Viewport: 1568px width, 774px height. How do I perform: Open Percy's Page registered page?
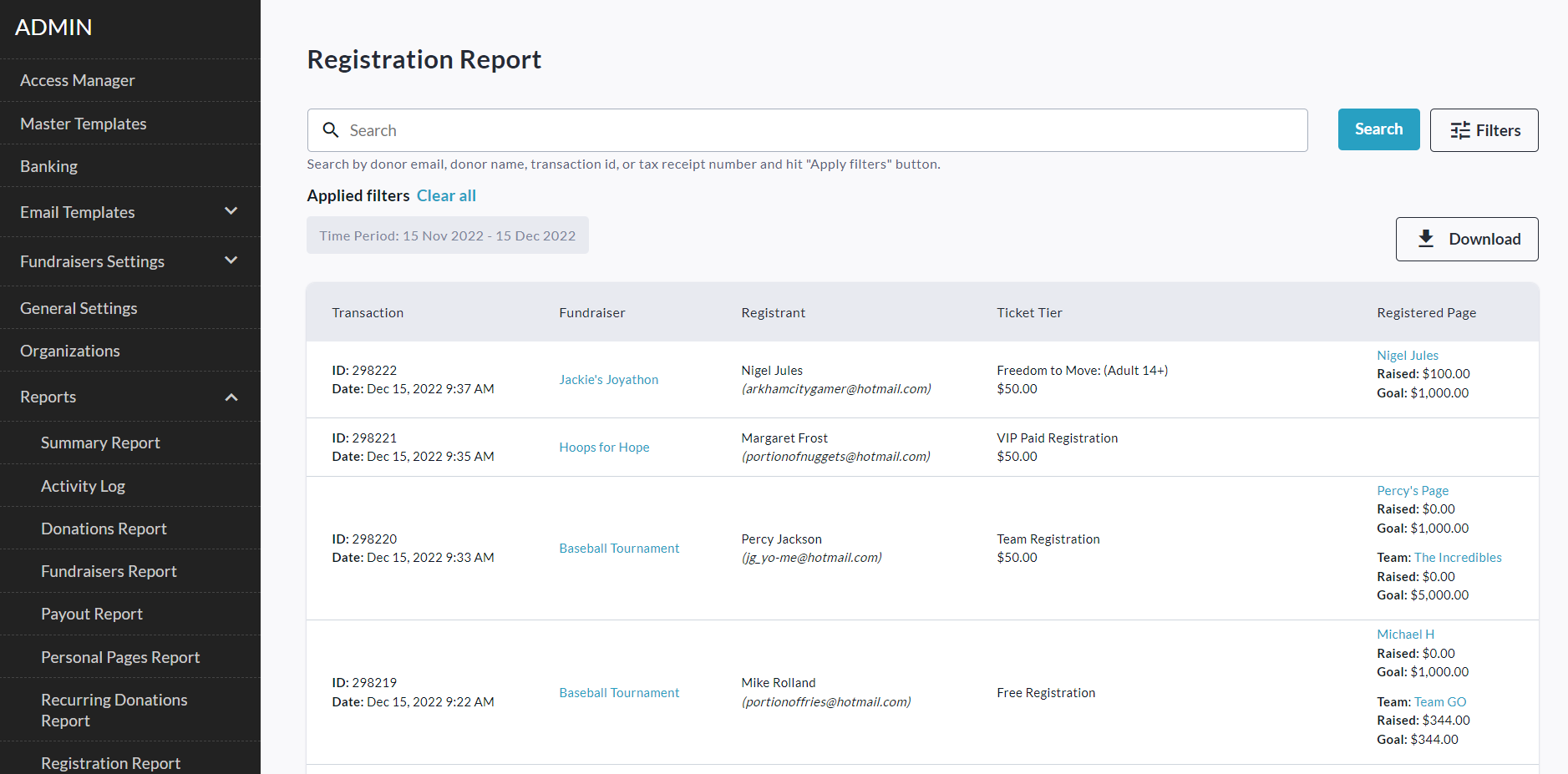[x=1412, y=491]
